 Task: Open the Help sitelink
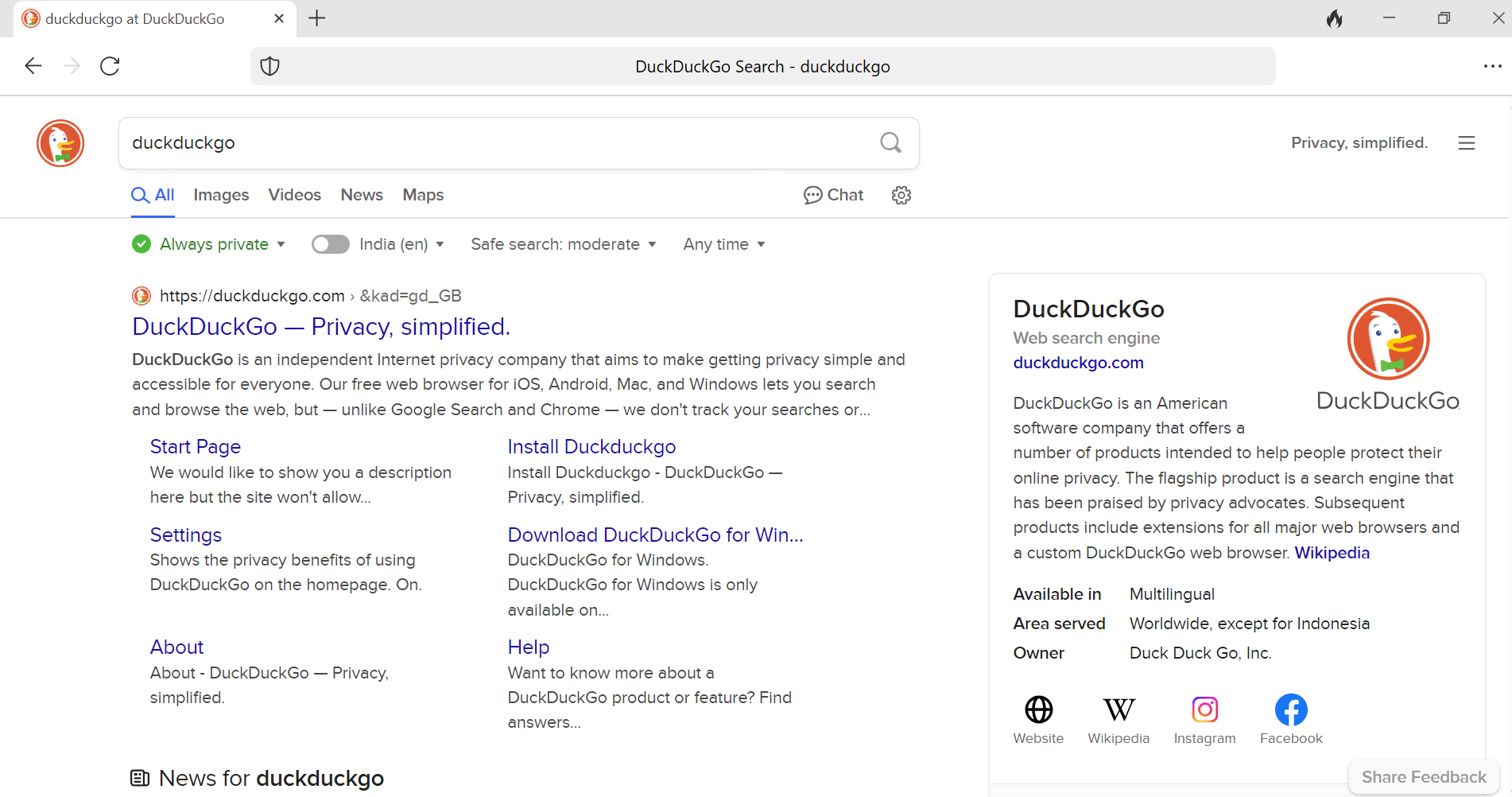[x=529, y=647]
